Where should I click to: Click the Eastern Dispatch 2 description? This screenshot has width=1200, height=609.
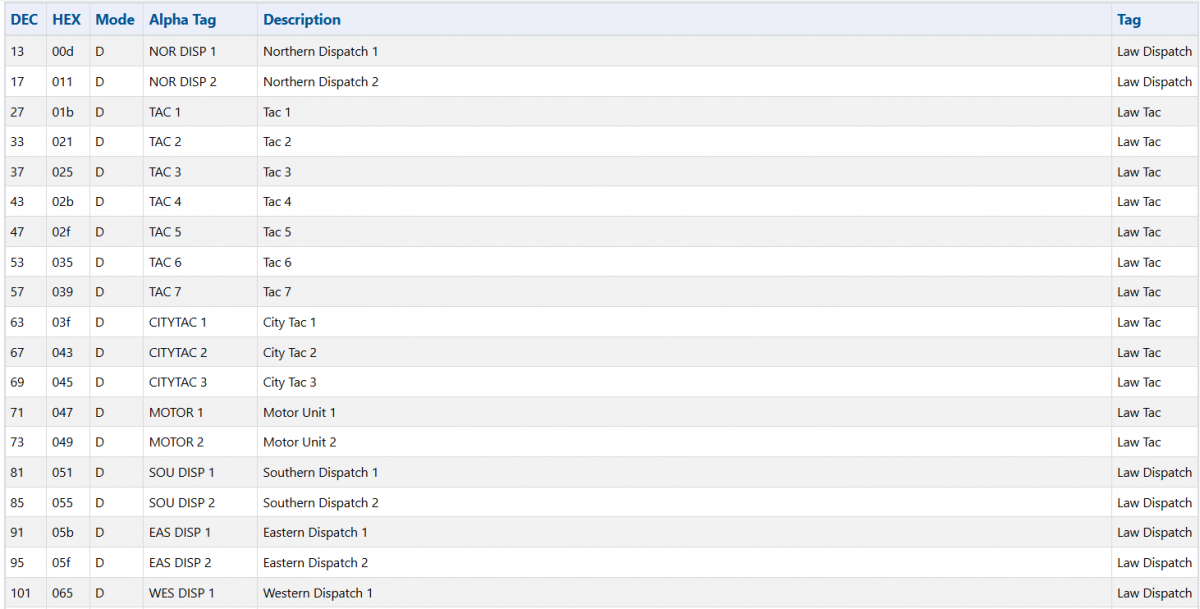tap(316, 562)
